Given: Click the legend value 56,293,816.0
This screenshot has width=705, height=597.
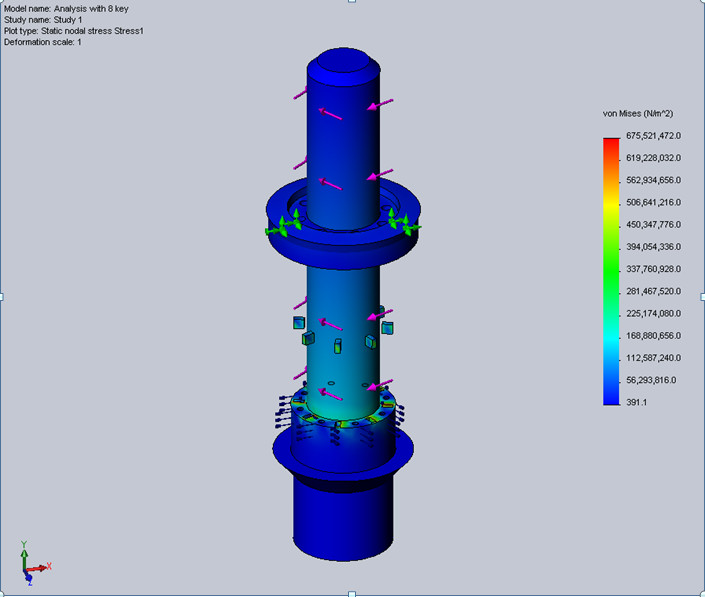Looking at the screenshot, I should click(651, 380).
